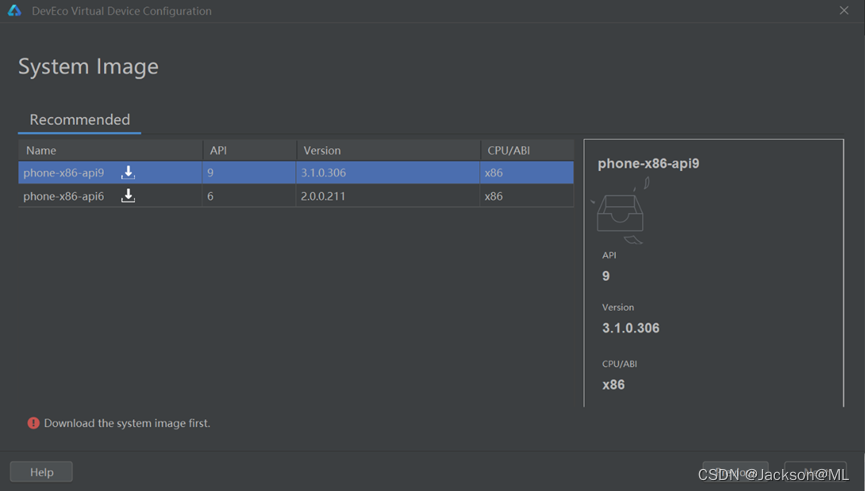
Task: Open the Help button
Action: pos(41,472)
